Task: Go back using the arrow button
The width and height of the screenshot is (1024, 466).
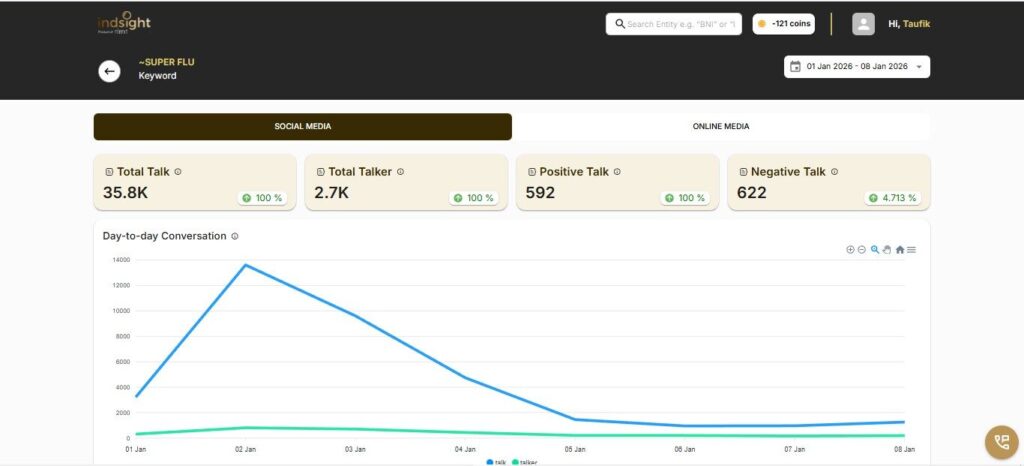Action: coord(109,71)
